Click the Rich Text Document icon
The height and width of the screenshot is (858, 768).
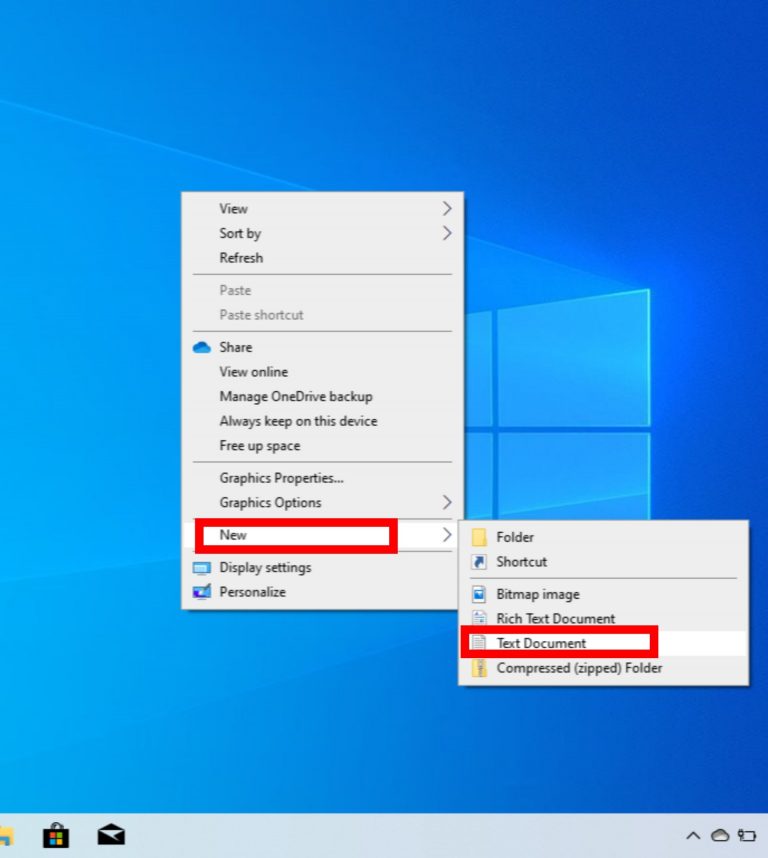(479, 619)
